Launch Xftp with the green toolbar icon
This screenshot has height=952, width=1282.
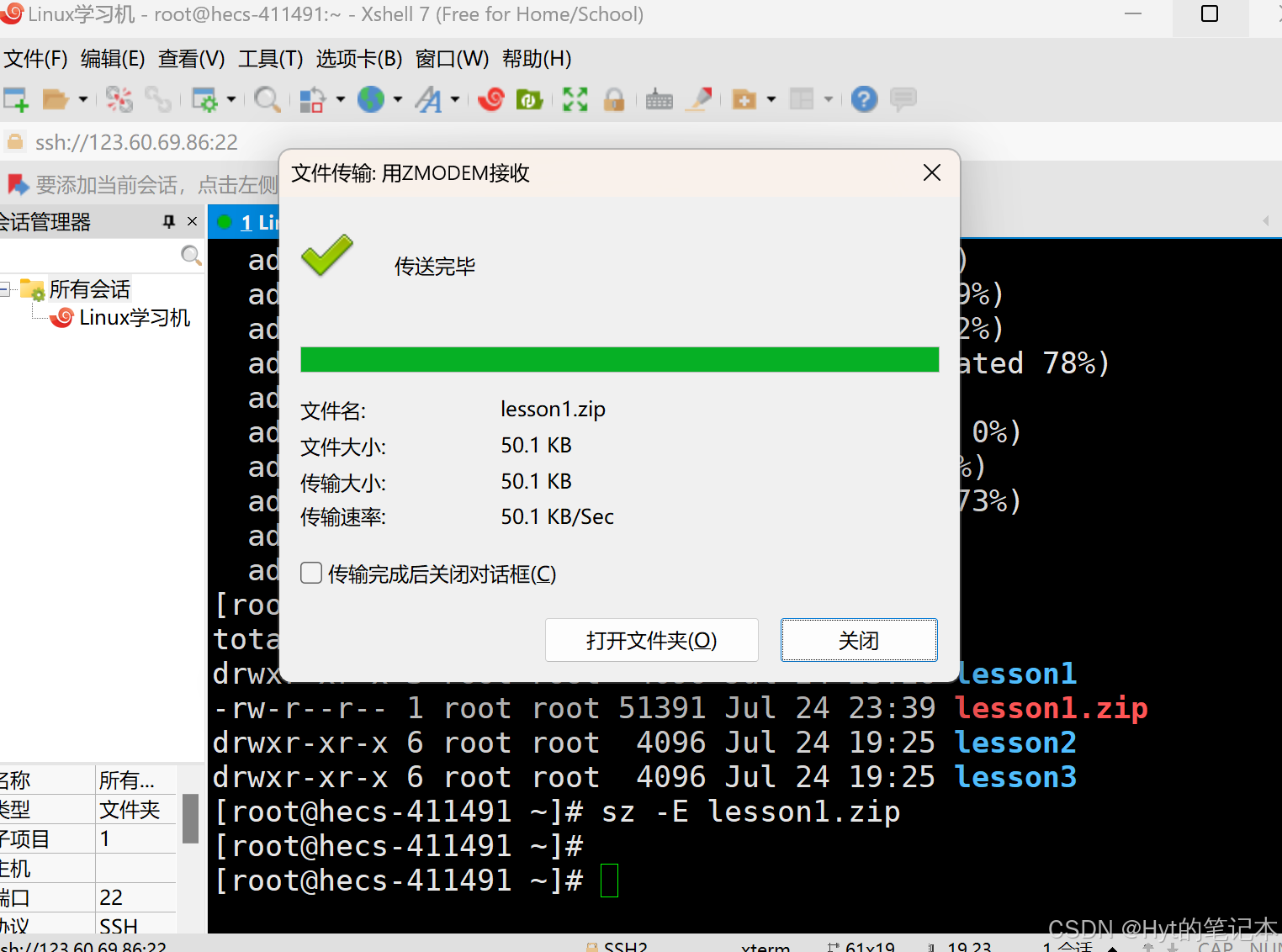[529, 99]
